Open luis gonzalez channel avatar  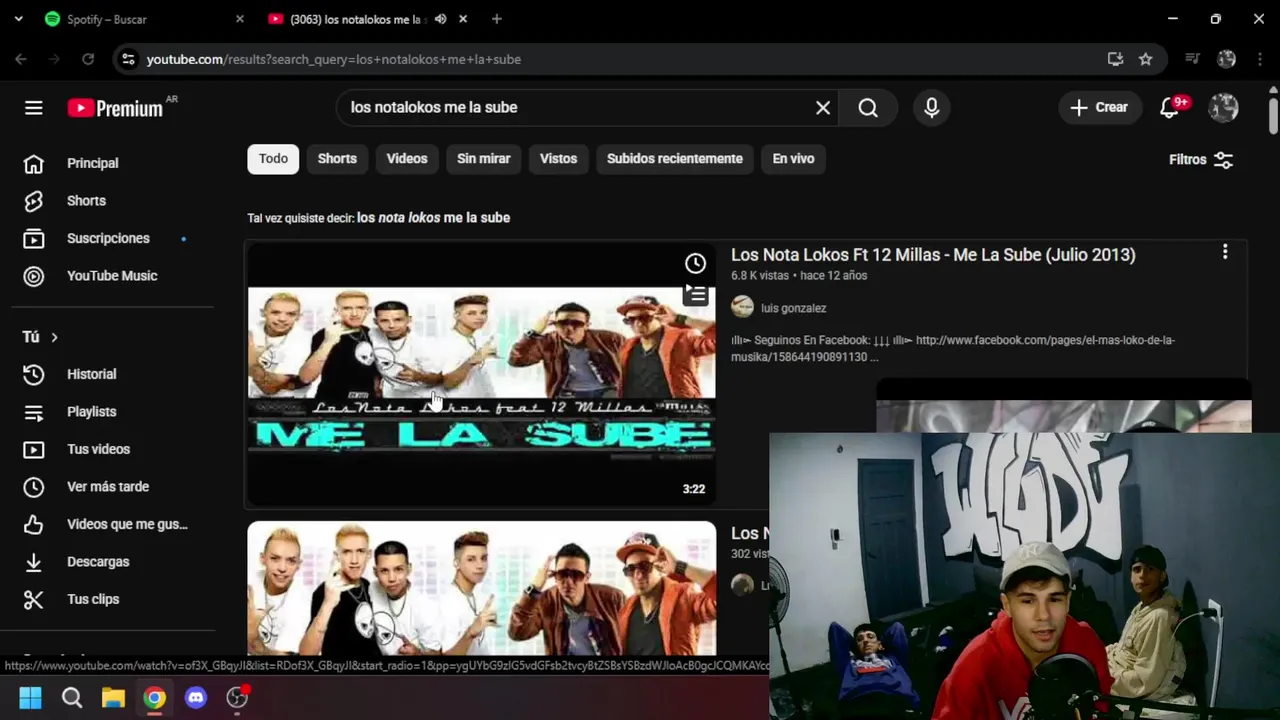pos(742,308)
